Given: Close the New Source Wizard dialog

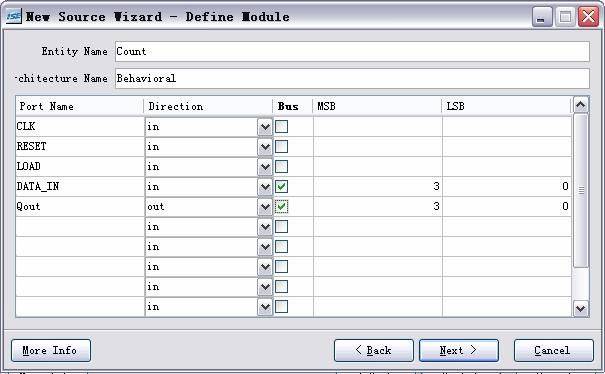Looking at the screenshot, I should pyautogui.click(x=588, y=17).
